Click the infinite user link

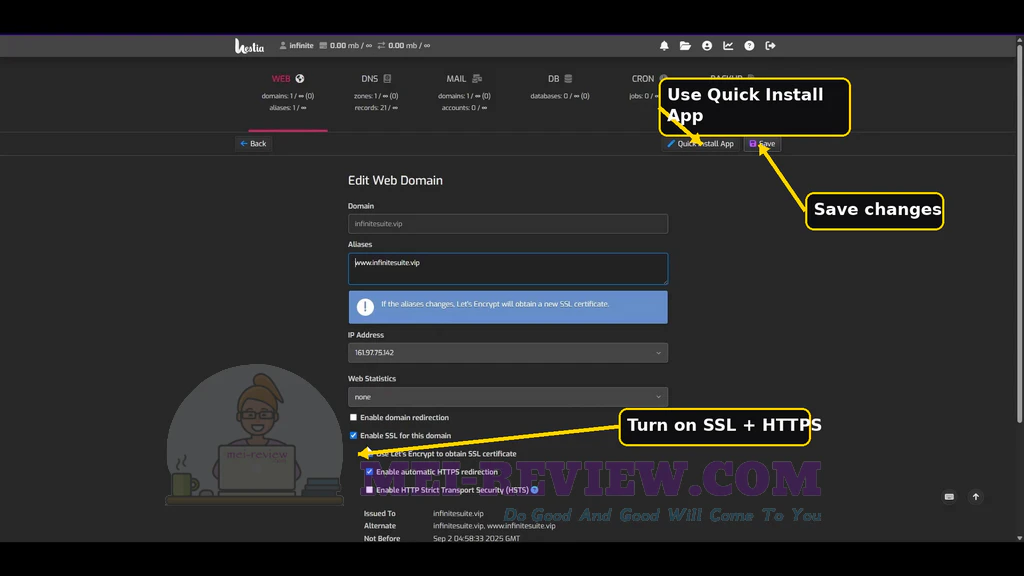pos(296,46)
